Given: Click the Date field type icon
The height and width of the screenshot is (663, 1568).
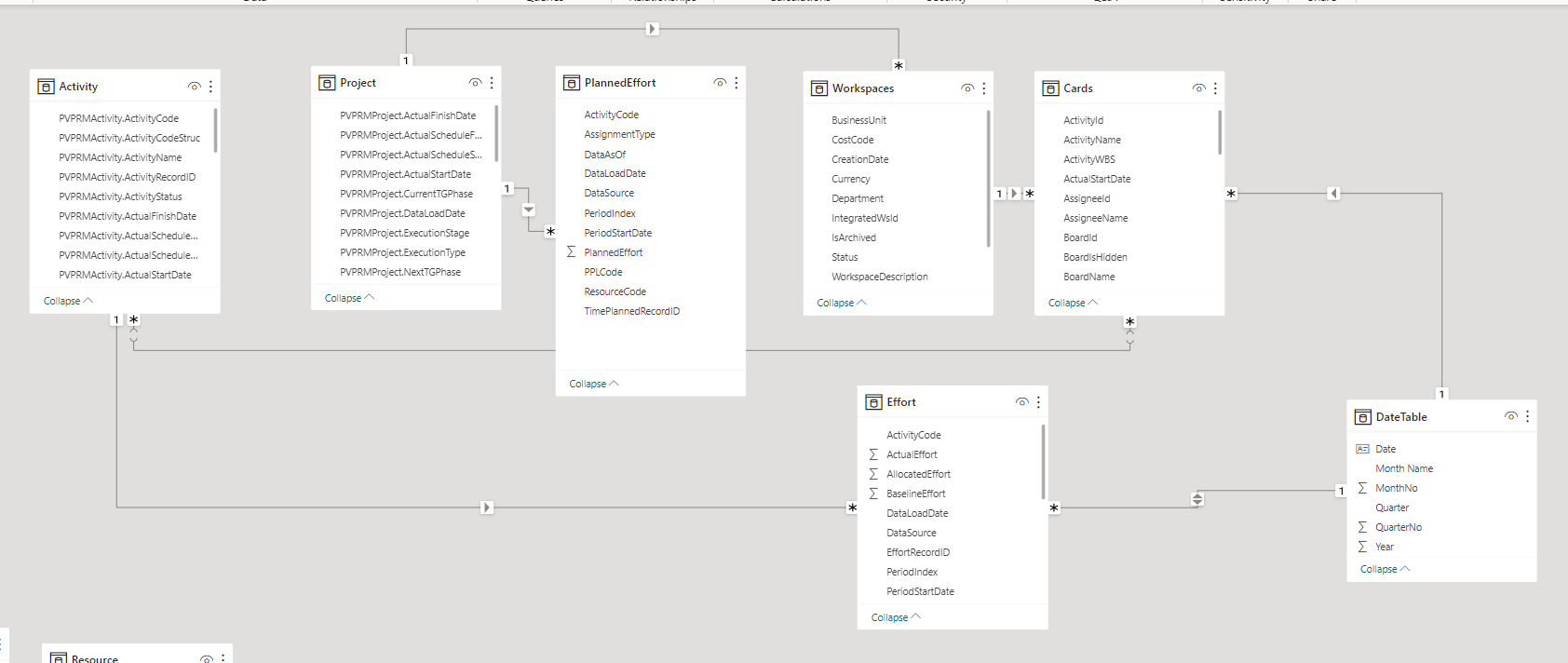Looking at the screenshot, I should pos(1362,449).
